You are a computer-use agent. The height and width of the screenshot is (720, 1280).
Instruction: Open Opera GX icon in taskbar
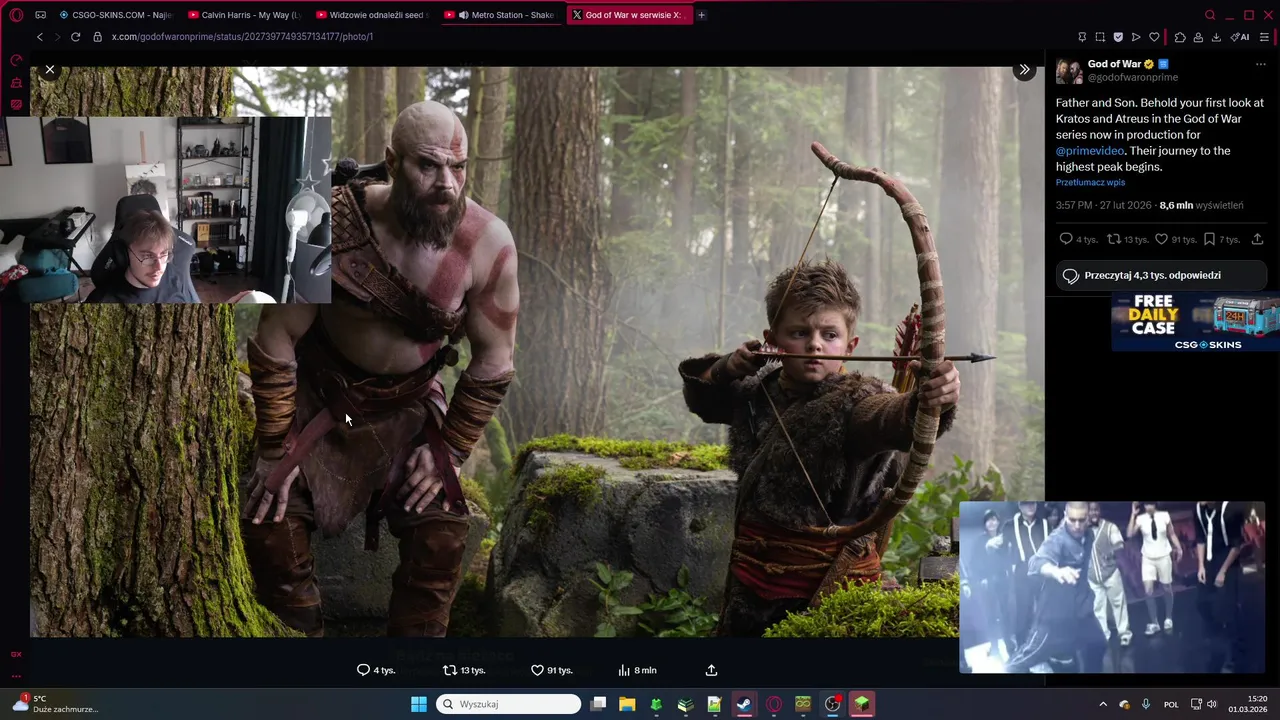pos(774,704)
